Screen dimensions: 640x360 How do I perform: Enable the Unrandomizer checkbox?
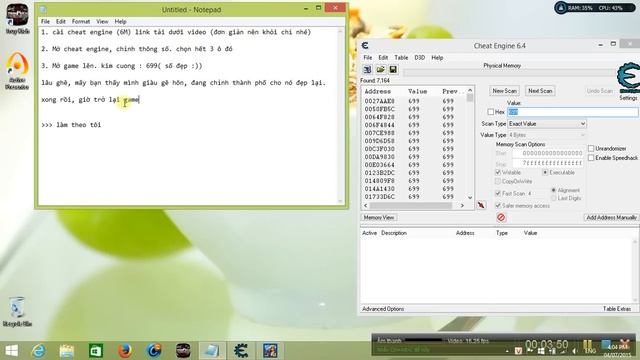click(x=591, y=148)
